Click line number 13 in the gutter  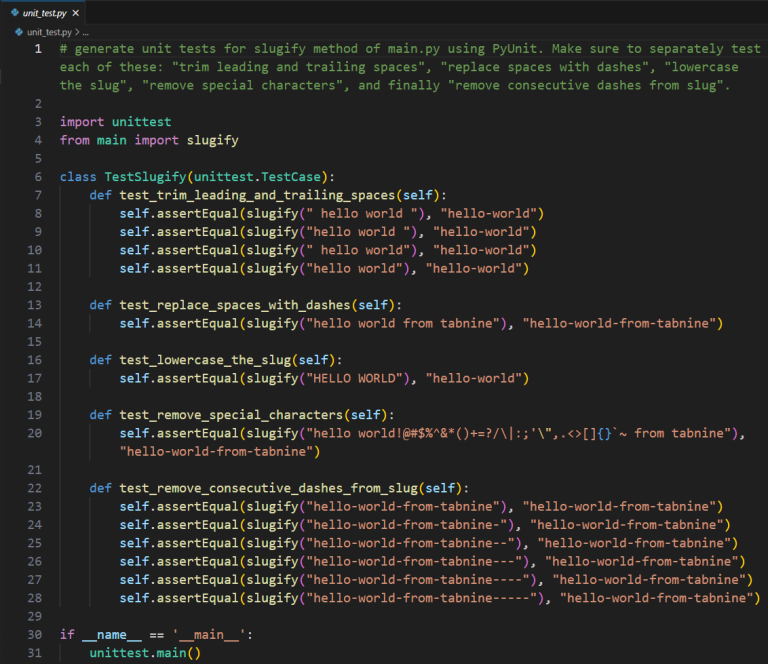pos(36,305)
